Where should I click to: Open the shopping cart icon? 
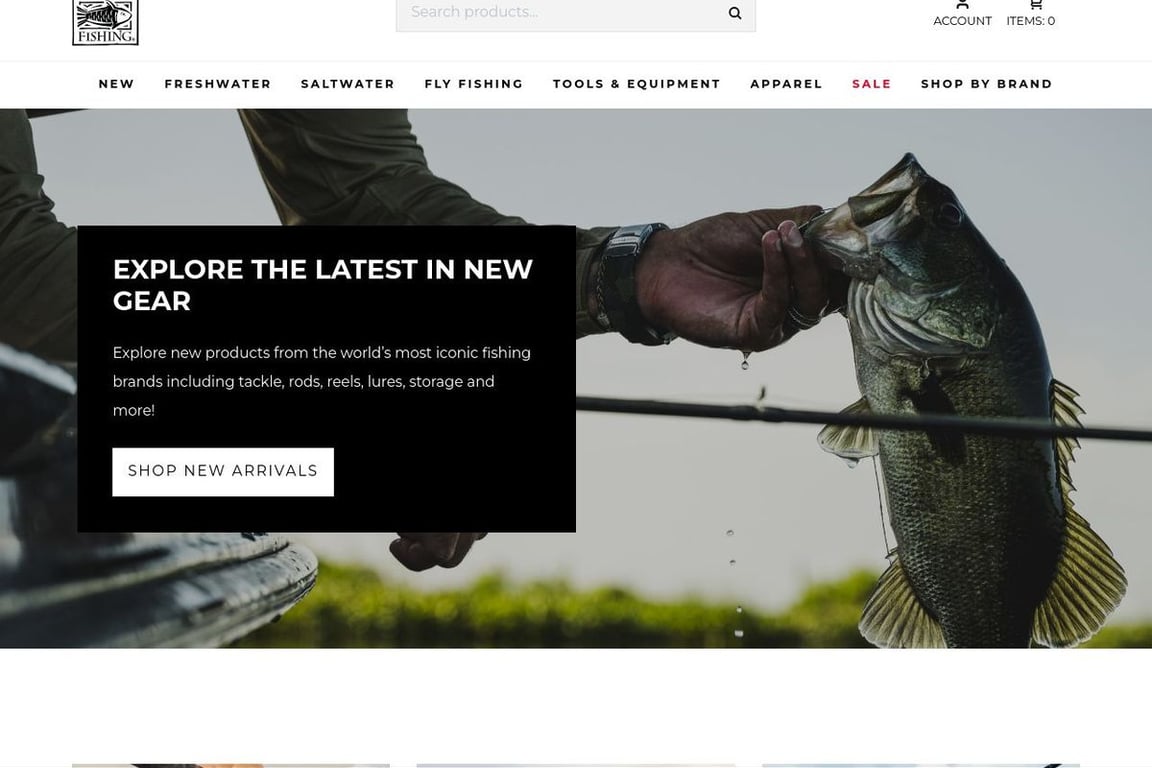[x=1036, y=4]
